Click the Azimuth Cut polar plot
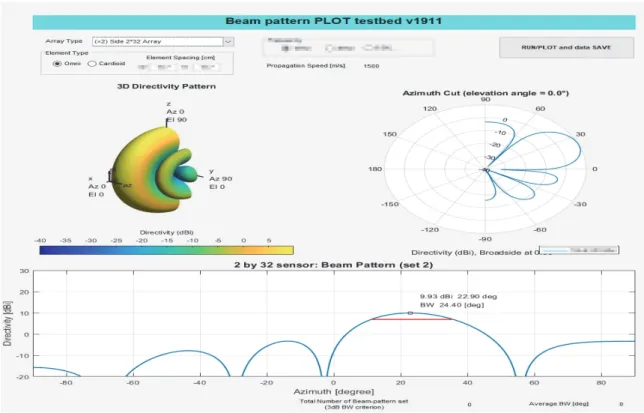Image resolution: width=644 pixels, height=413 pixels. (x=485, y=169)
